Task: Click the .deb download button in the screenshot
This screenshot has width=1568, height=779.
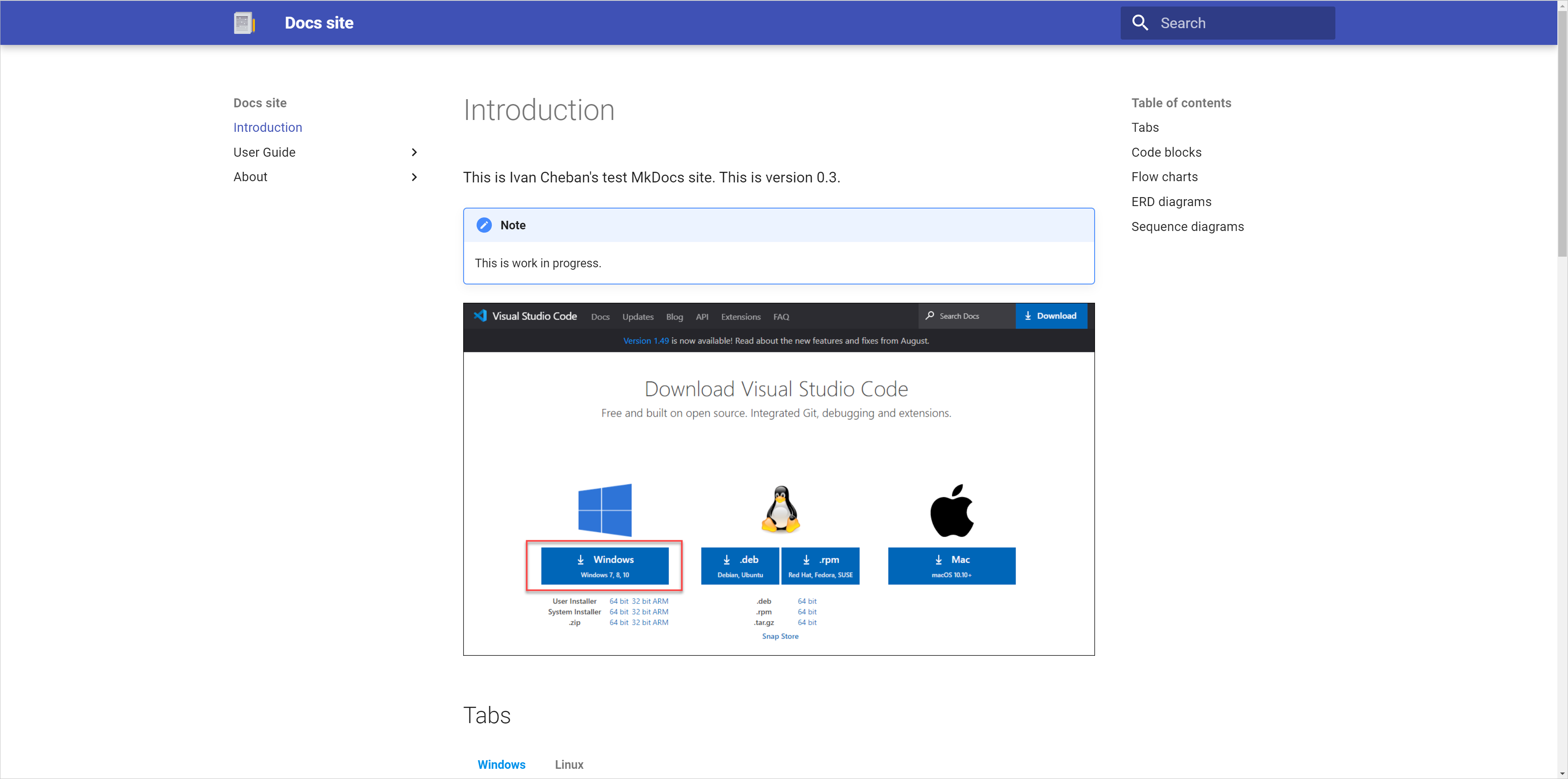Action: pyautogui.click(x=740, y=566)
